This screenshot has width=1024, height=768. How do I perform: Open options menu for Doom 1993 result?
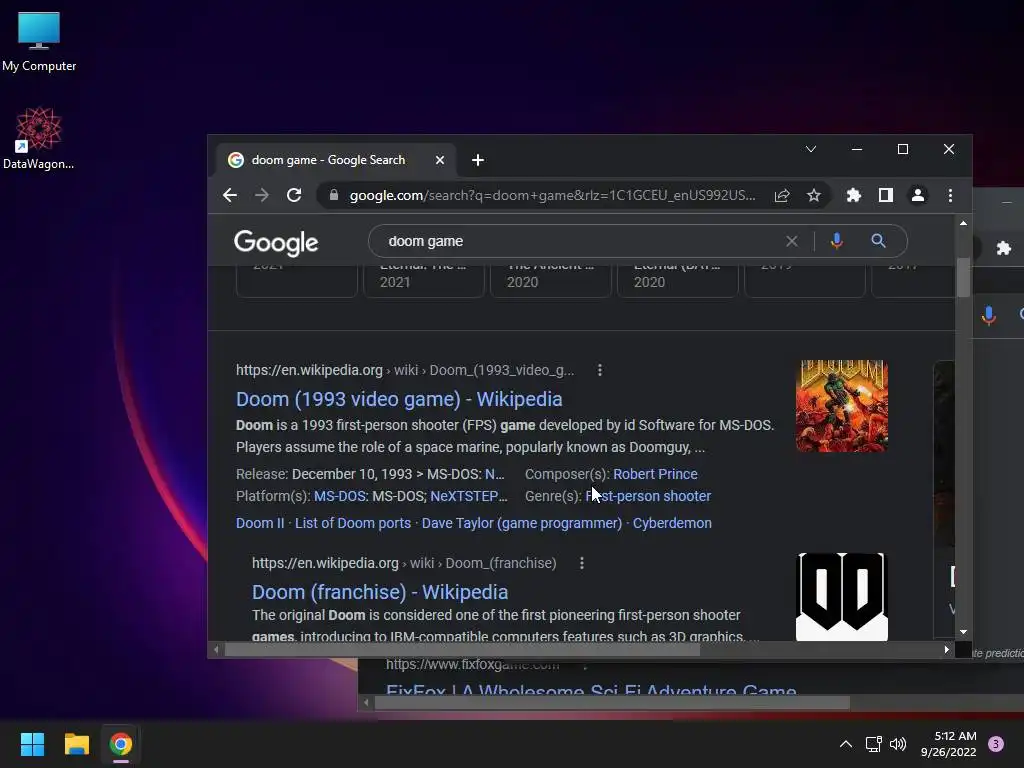600,370
